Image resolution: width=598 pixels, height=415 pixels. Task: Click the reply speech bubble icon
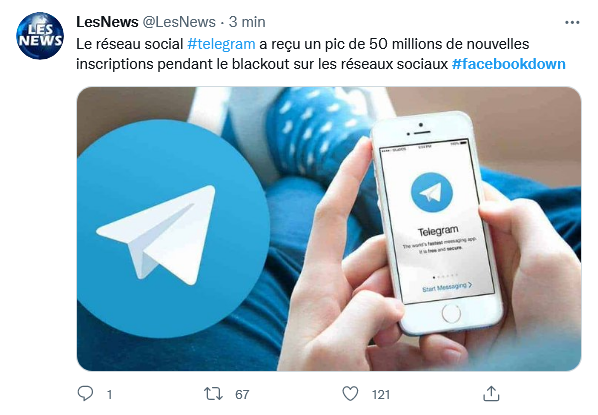tap(85, 393)
